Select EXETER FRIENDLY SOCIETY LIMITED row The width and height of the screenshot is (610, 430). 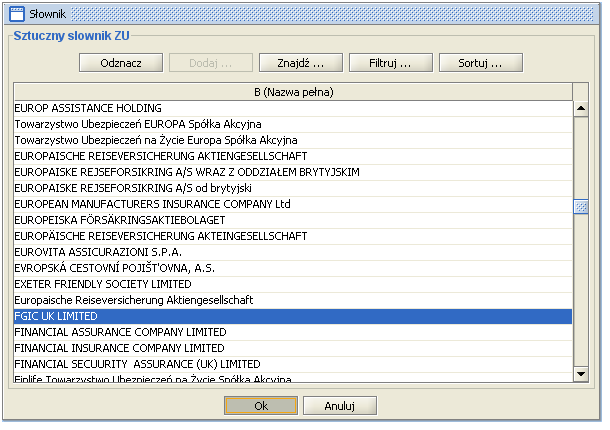[293, 284]
